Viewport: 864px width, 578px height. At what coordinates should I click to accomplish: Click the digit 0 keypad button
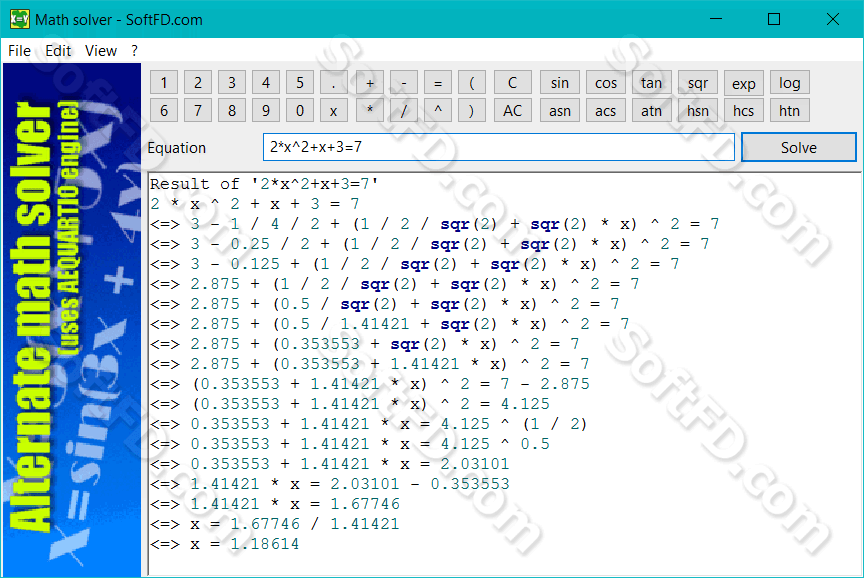(x=300, y=110)
